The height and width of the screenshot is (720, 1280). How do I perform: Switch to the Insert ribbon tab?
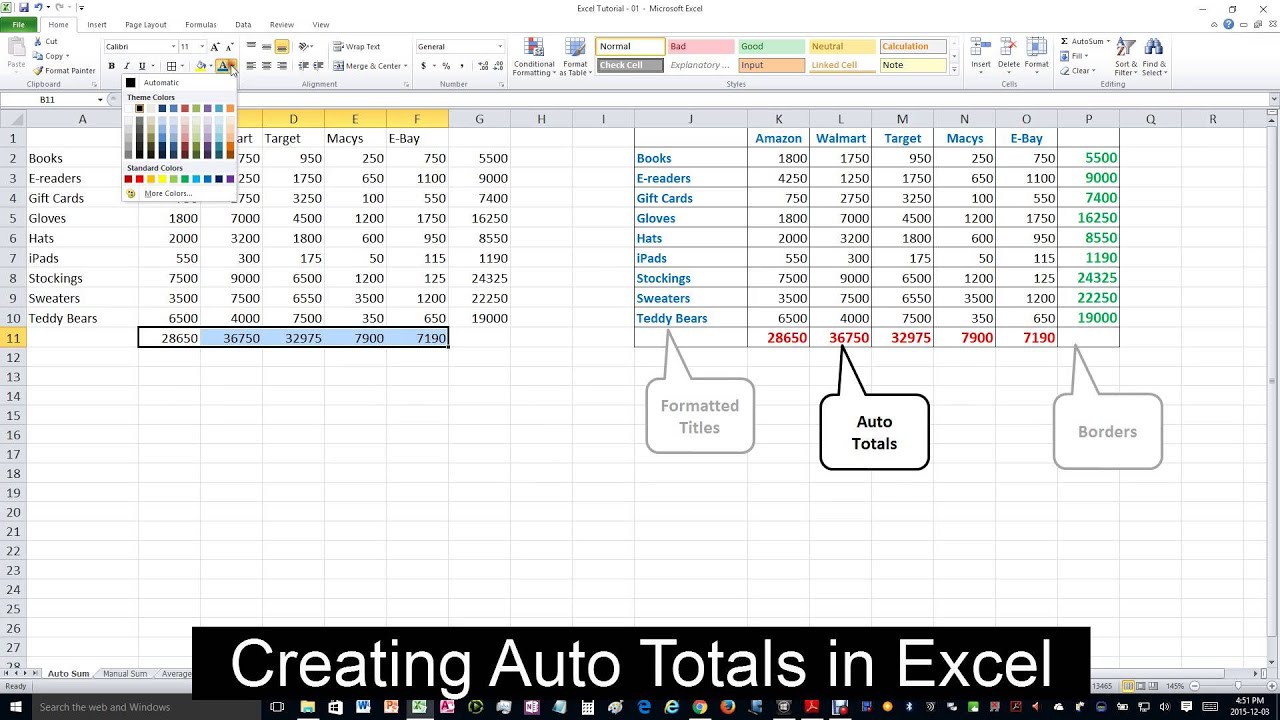pyautogui.click(x=97, y=25)
